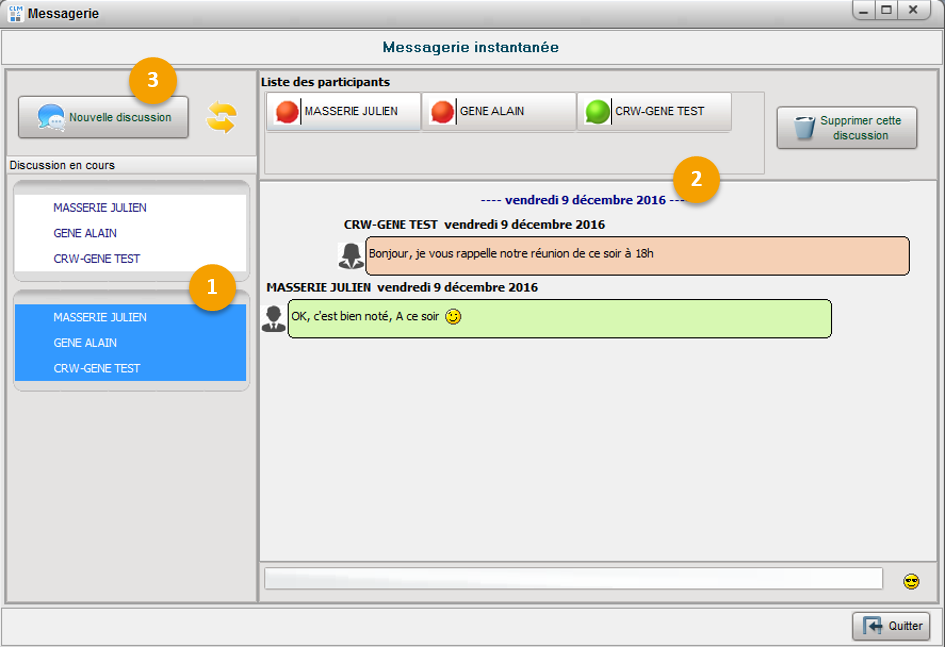Select GENE ALAIN in the first discussion
Image resolution: width=945 pixels, height=647 pixels.
pos(85,233)
